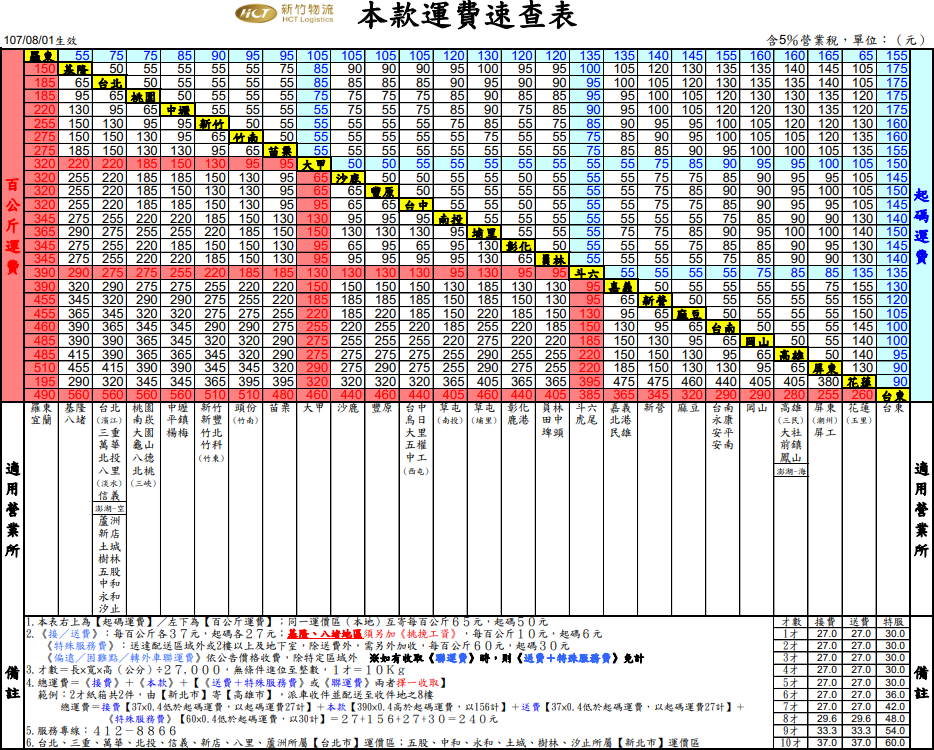This screenshot has width=934, height=750.
Task: Click the yellow 彰化 diagonal cell
Action: click(x=518, y=245)
